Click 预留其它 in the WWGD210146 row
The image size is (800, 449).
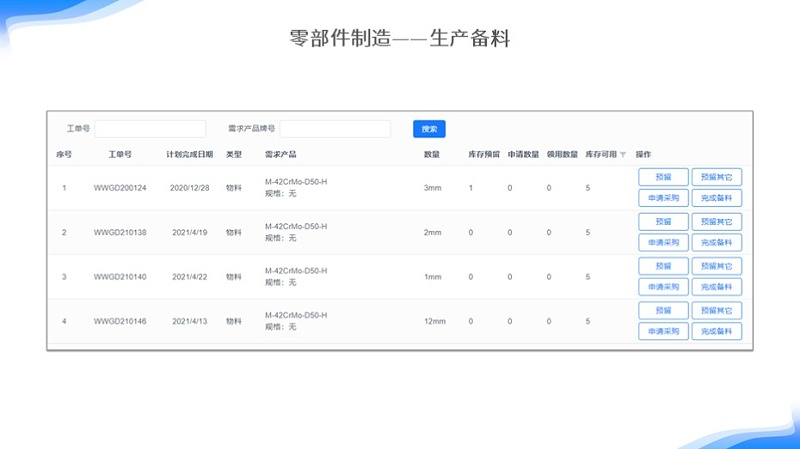(716, 311)
